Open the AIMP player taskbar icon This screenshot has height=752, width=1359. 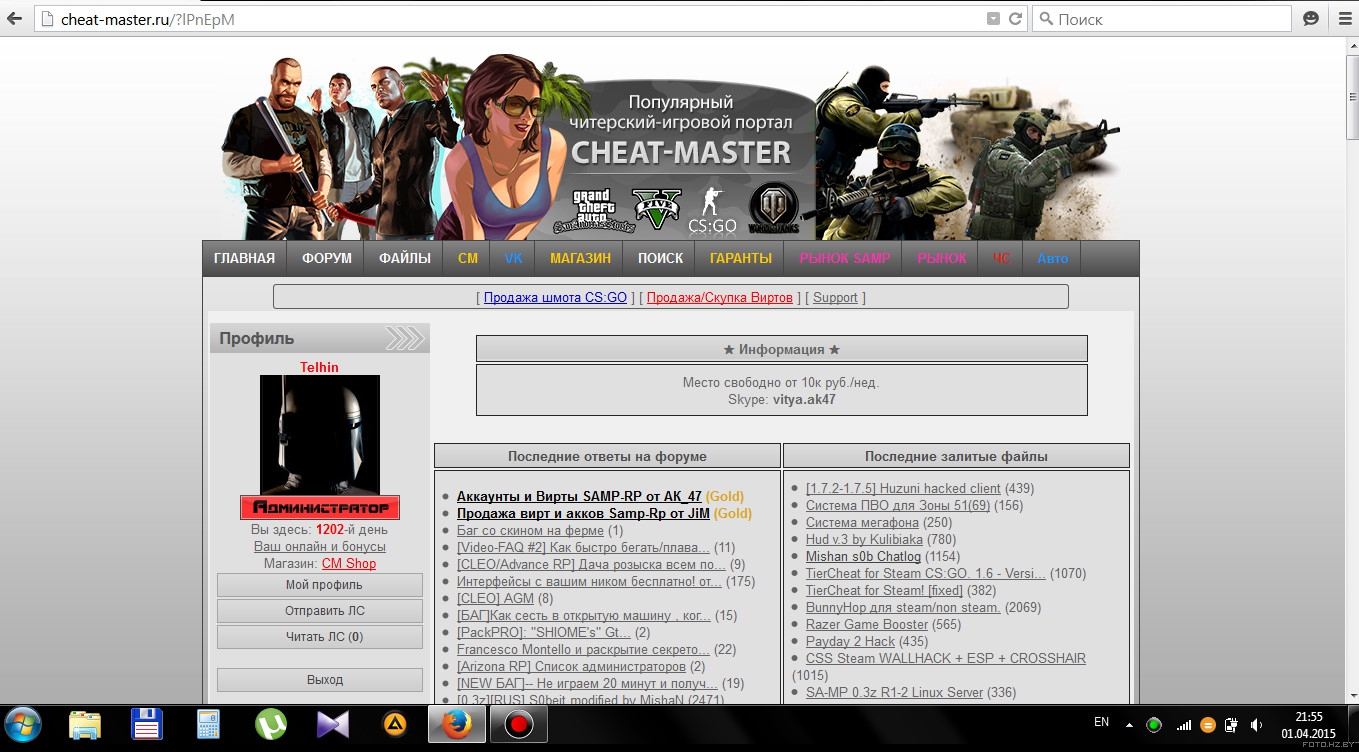click(396, 724)
